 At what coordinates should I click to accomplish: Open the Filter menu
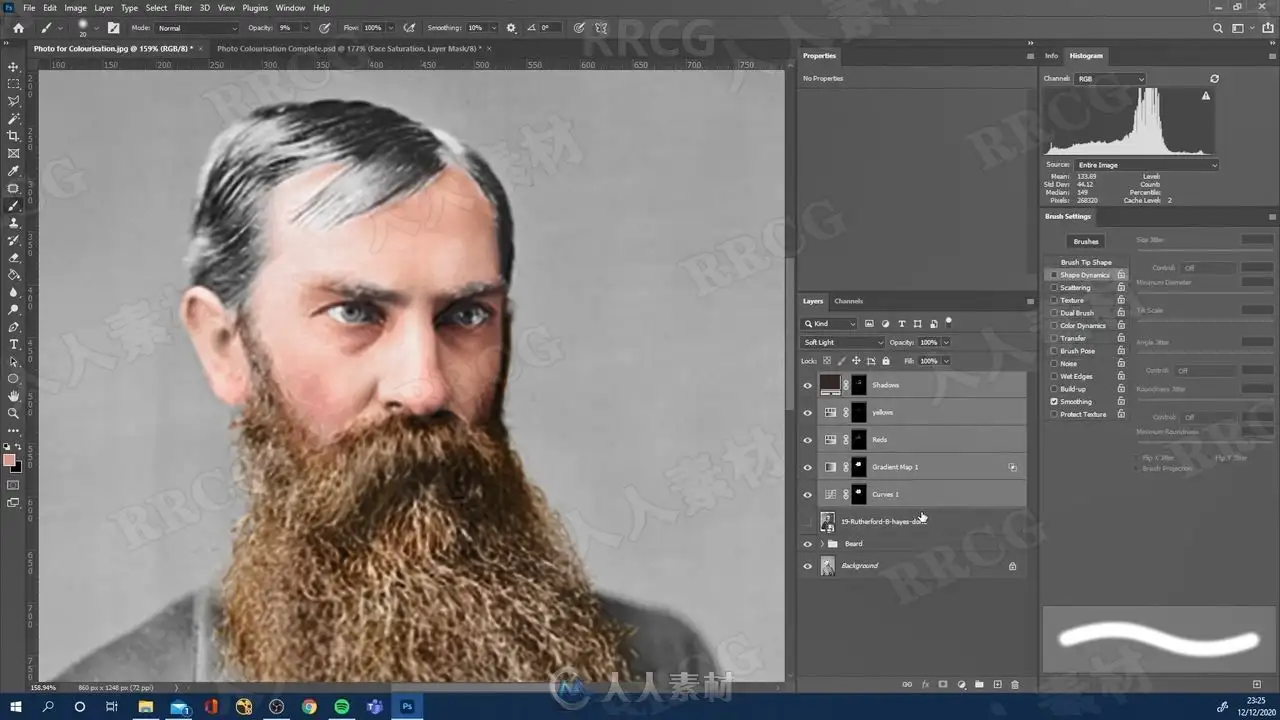(183, 8)
